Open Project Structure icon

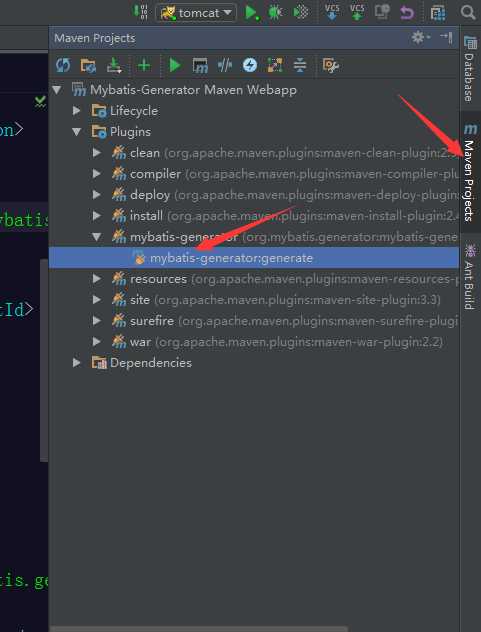click(x=438, y=12)
